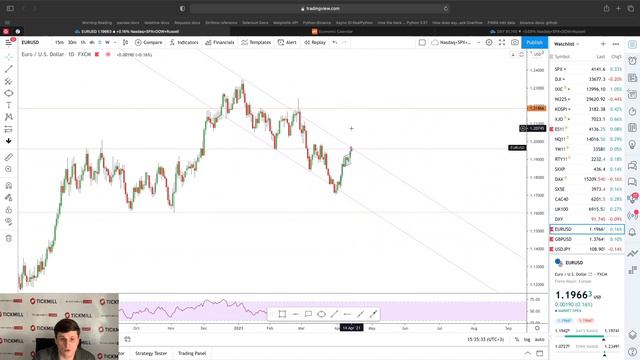Select the 4h timeframe

(92, 42)
